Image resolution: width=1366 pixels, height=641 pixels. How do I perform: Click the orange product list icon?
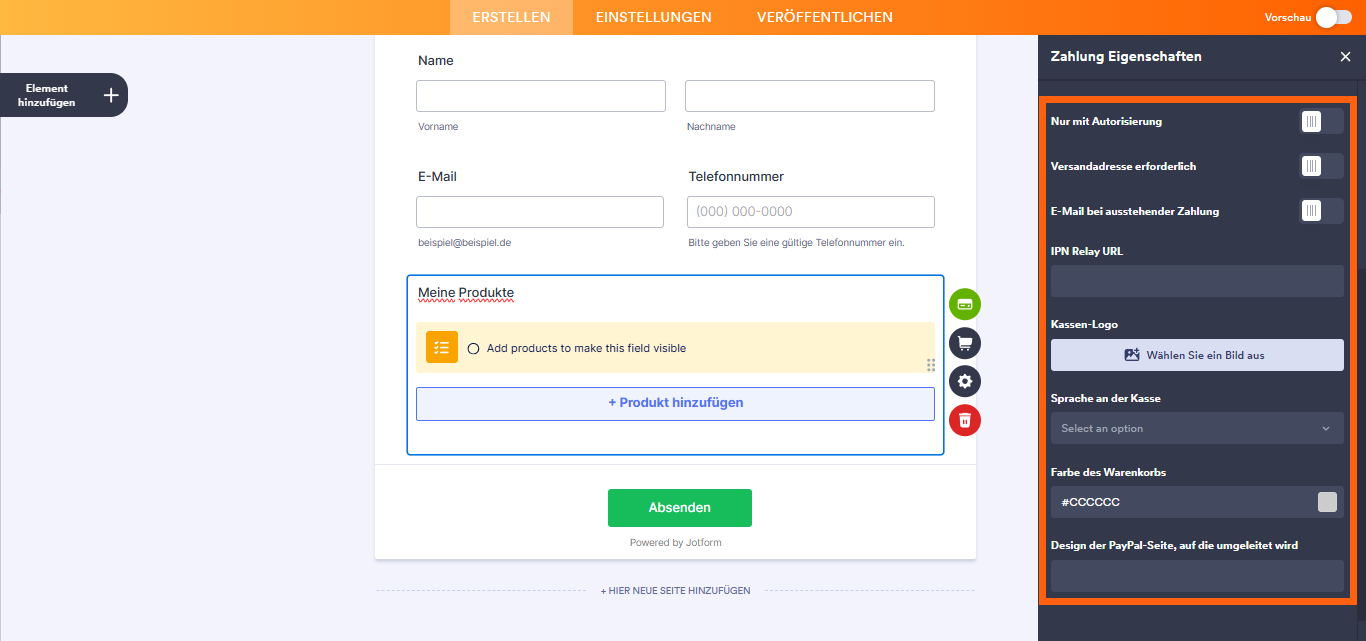pyautogui.click(x=441, y=347)
